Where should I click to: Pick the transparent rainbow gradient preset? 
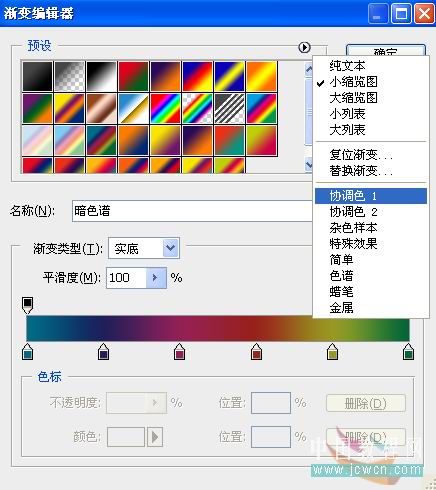[x=198, y=108]
